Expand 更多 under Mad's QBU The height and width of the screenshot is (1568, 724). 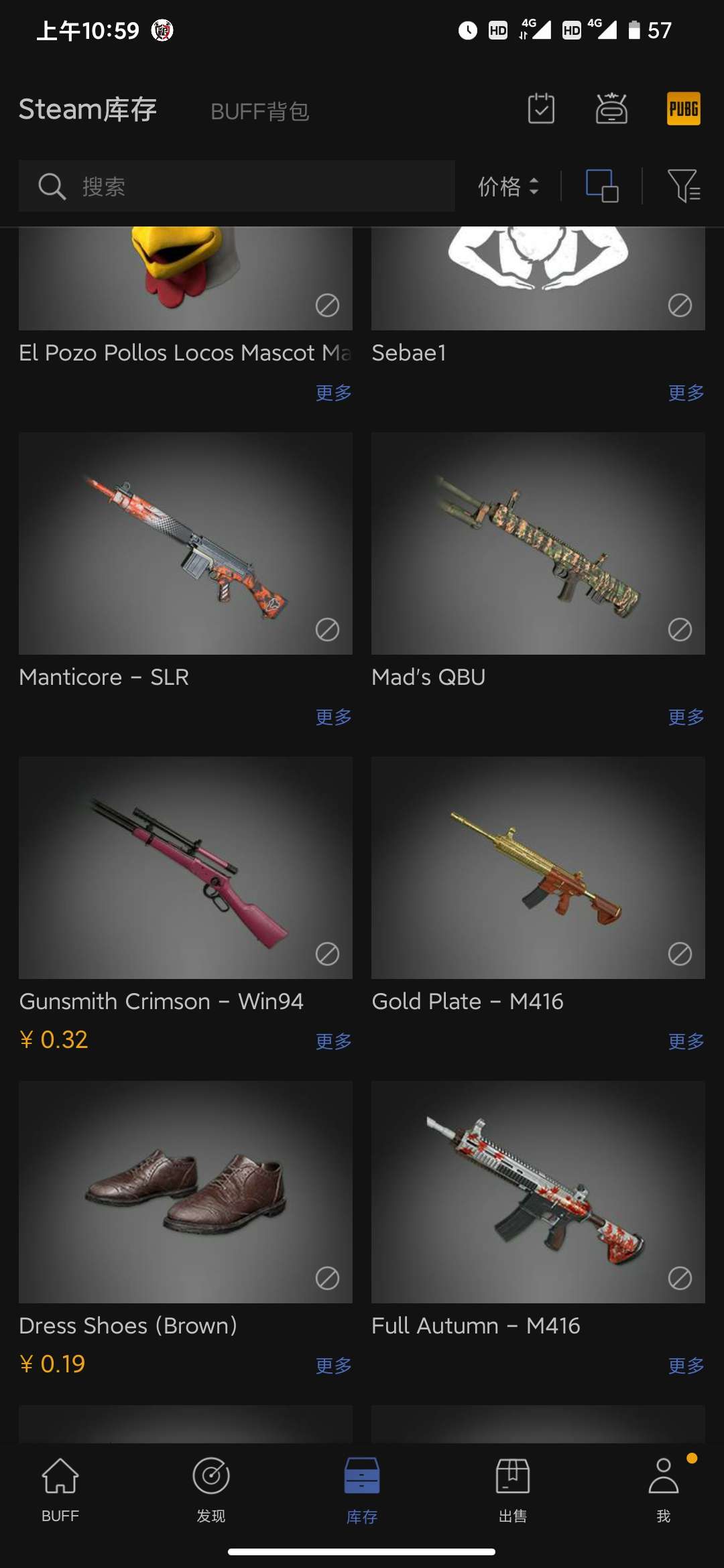click(x=686, y=717)
